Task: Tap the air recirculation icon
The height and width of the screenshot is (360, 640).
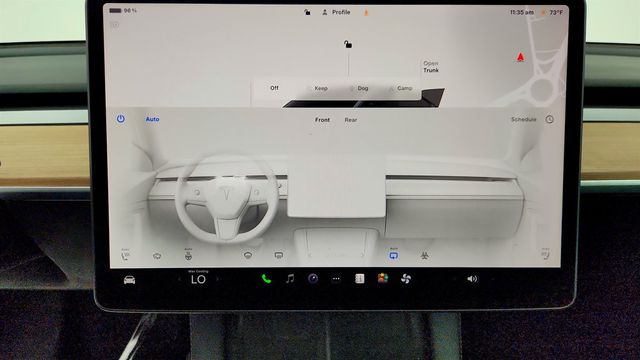Action: pyautogui.click(x=393, y=256)
